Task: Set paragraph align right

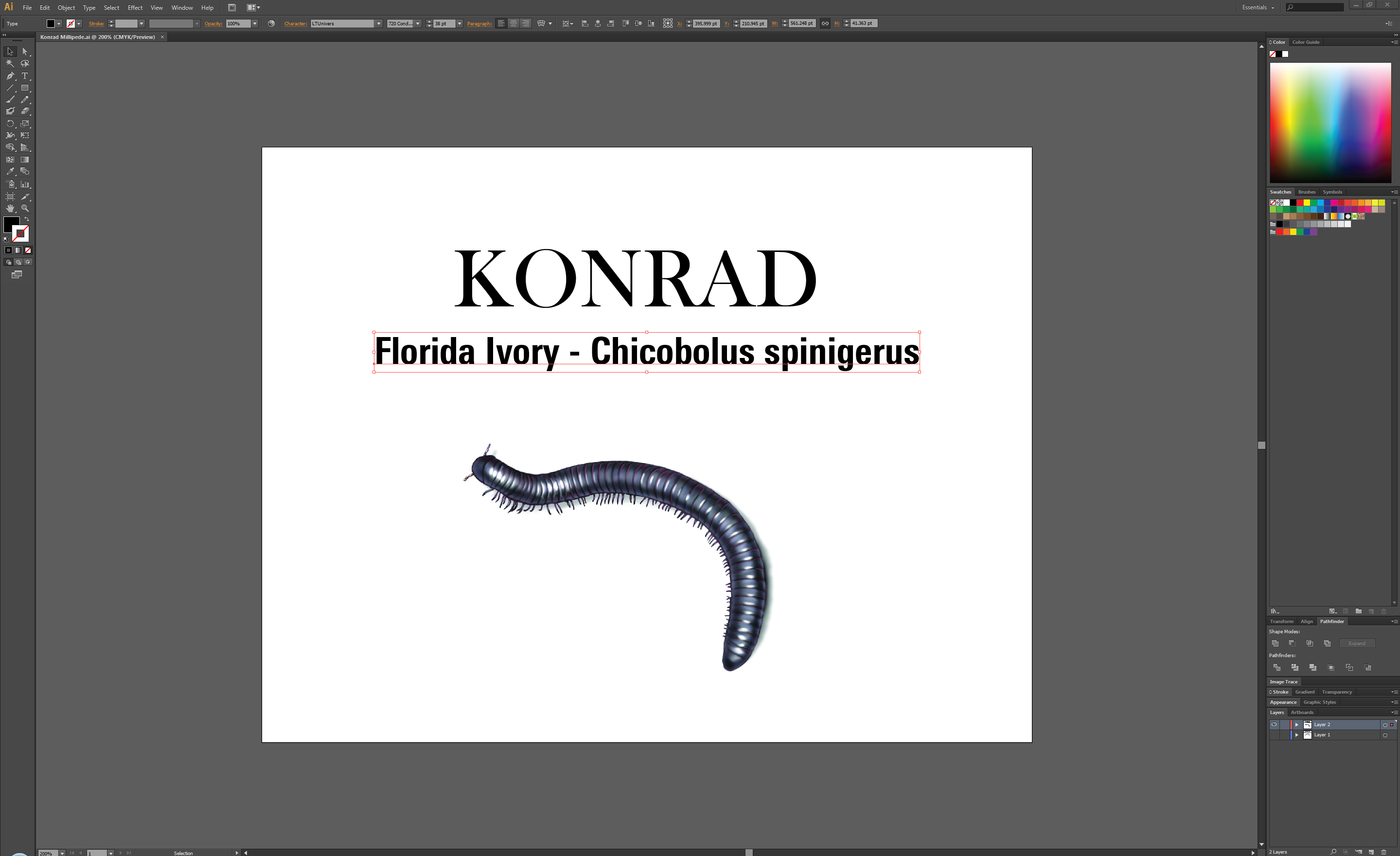Action: pos(526,23)
